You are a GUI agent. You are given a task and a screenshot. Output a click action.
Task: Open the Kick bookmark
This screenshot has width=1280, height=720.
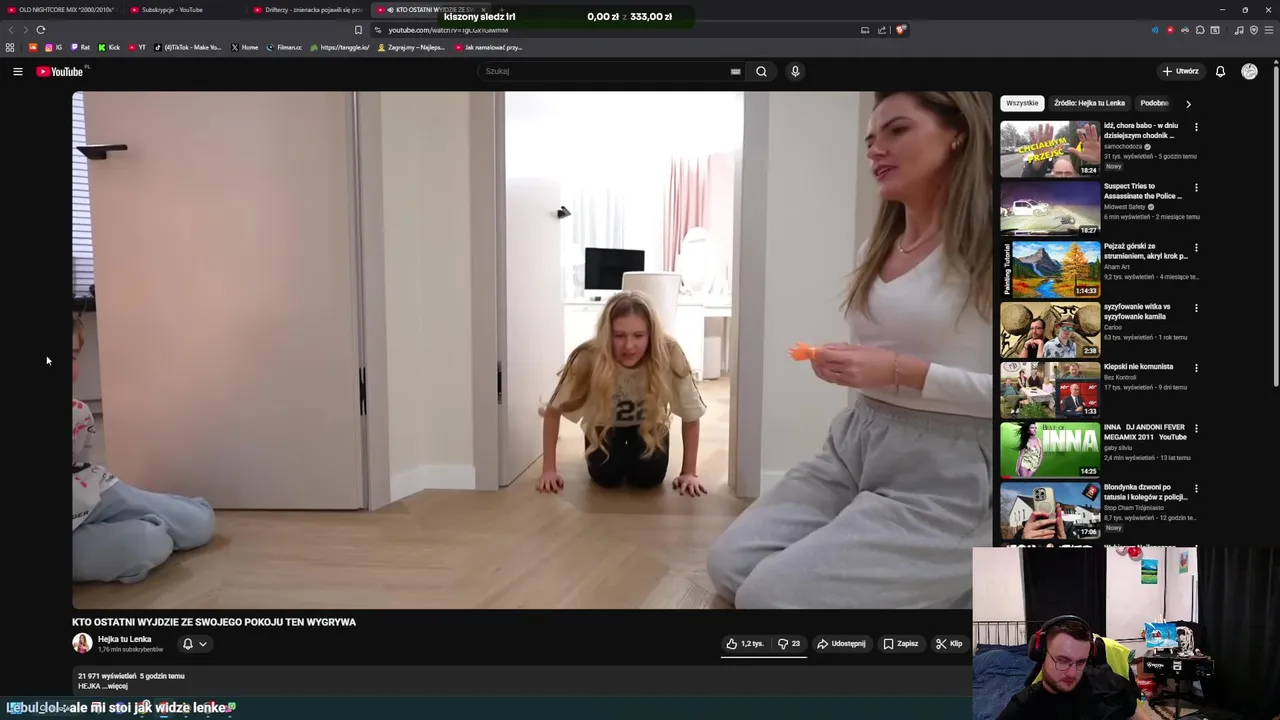(x=109, y=47)
